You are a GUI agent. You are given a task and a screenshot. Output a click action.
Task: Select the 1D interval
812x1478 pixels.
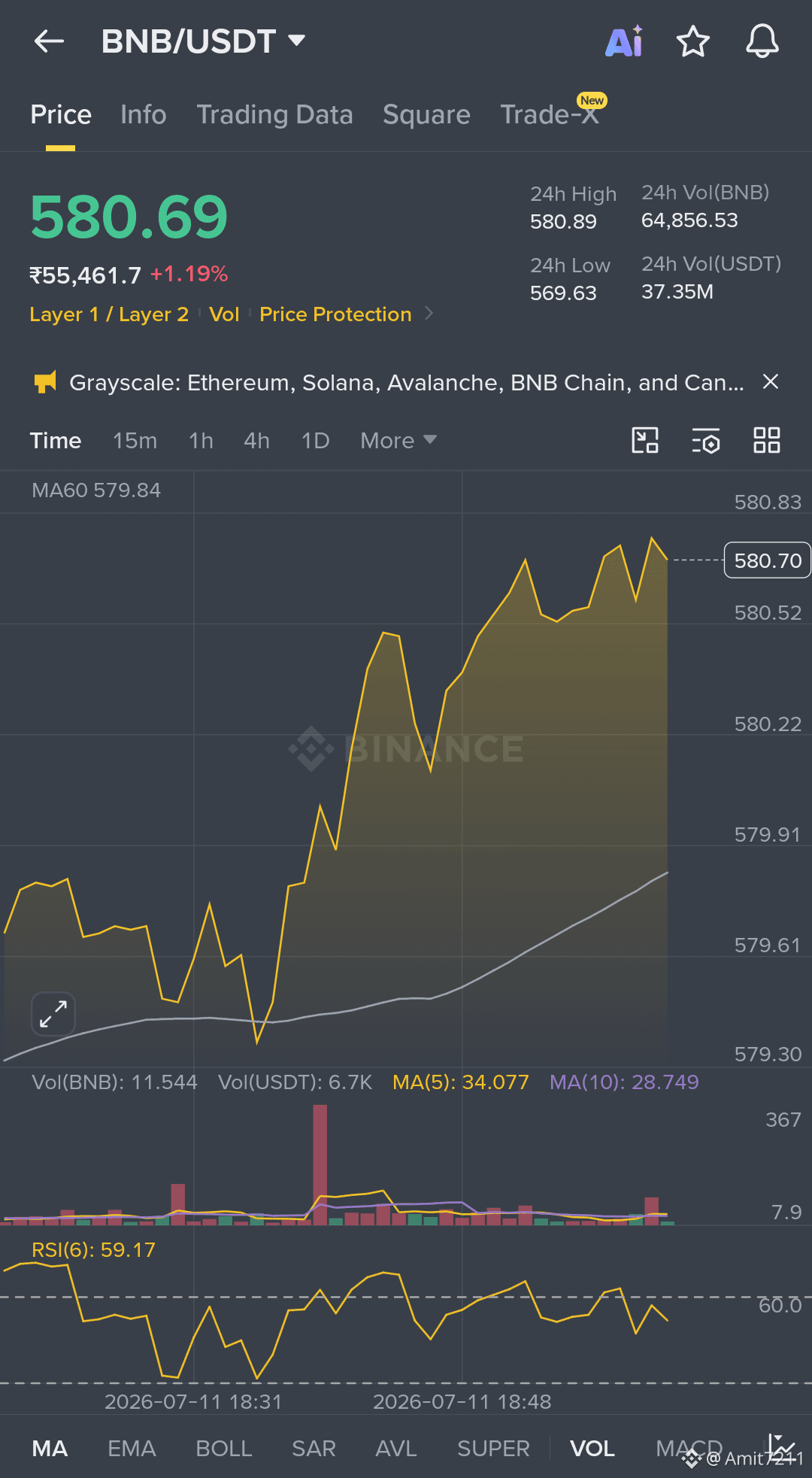315,441
